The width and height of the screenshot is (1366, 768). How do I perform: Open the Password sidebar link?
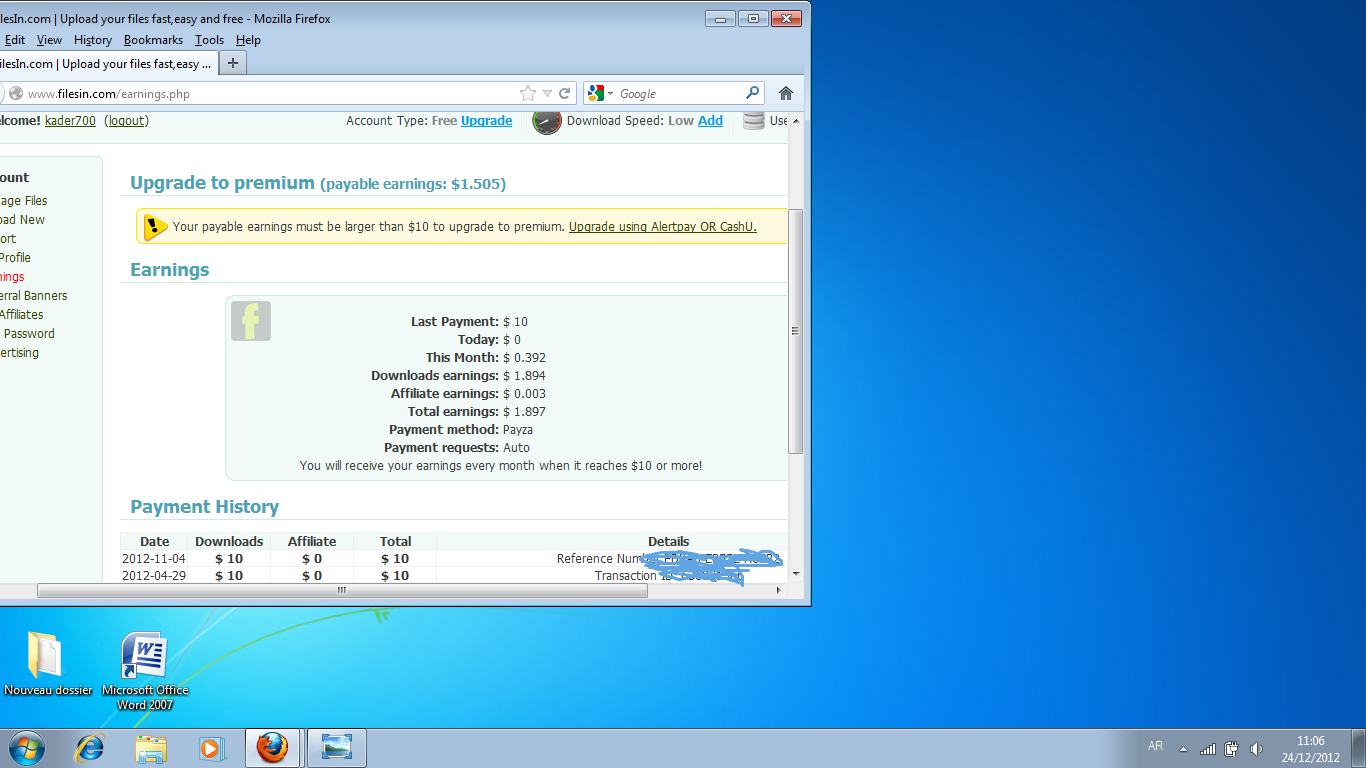click(x=29, y=334)
